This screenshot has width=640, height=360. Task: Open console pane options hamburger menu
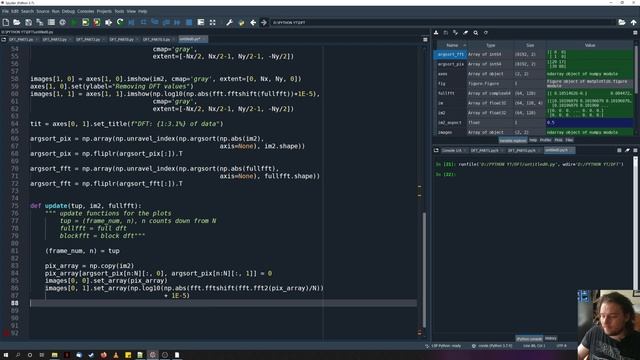pos(635,150)
